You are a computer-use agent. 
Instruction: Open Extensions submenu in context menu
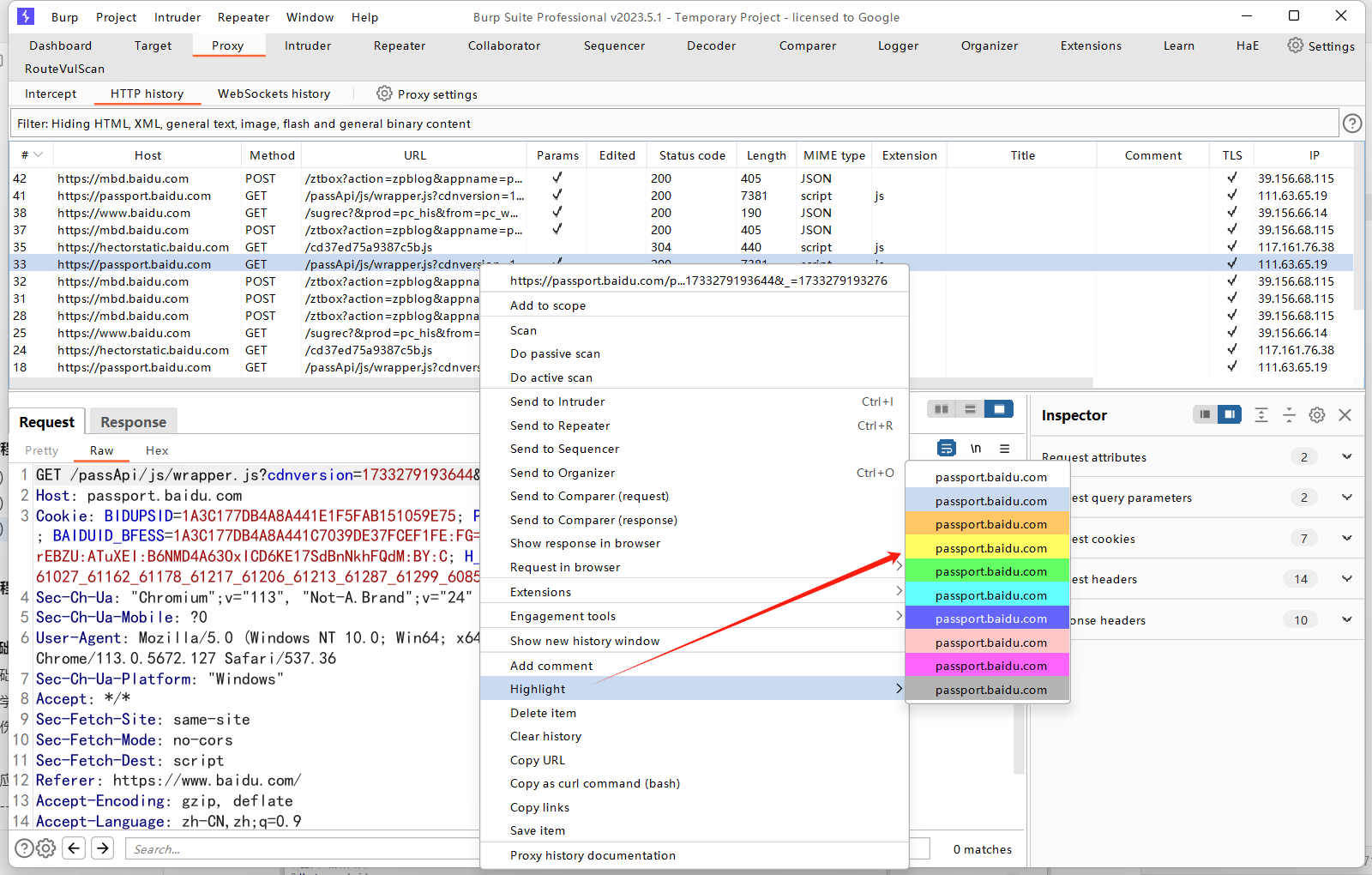pyautogui.click(x=695, y=592)
